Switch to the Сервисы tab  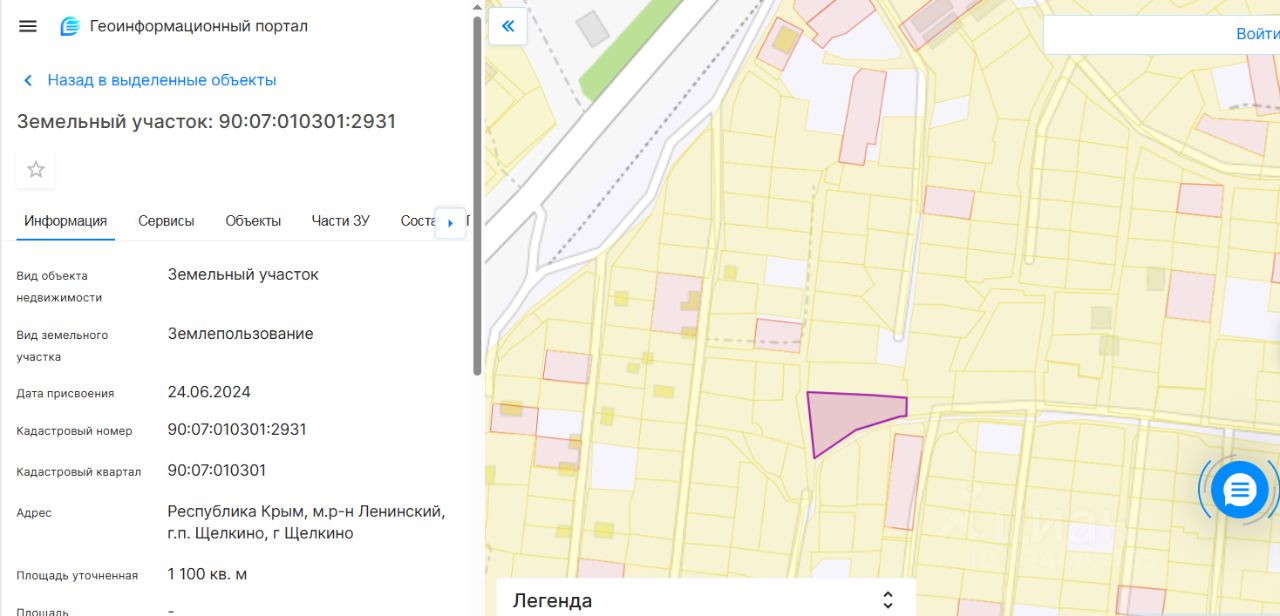pyautogui.click(x=166, y=221)
